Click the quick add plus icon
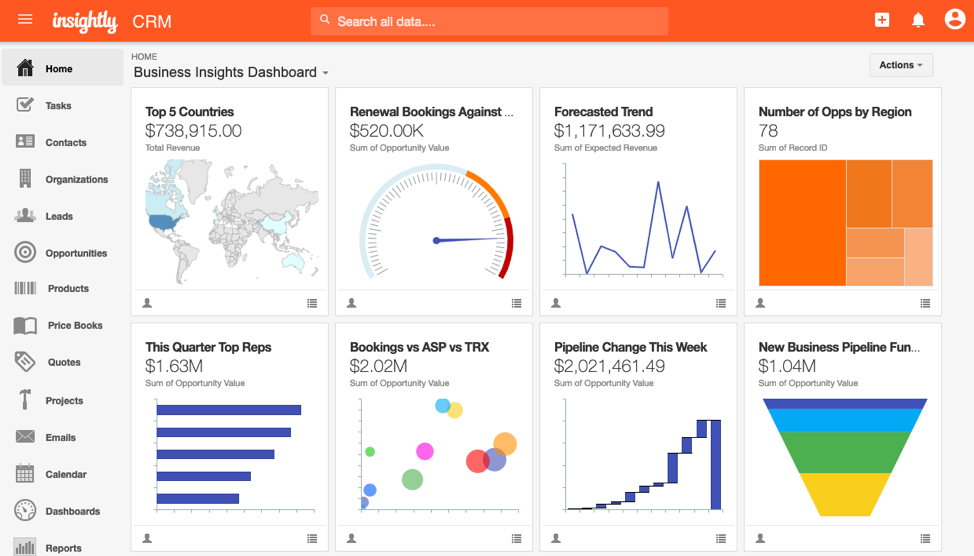 pyautogui.click(x=881, y=20)
